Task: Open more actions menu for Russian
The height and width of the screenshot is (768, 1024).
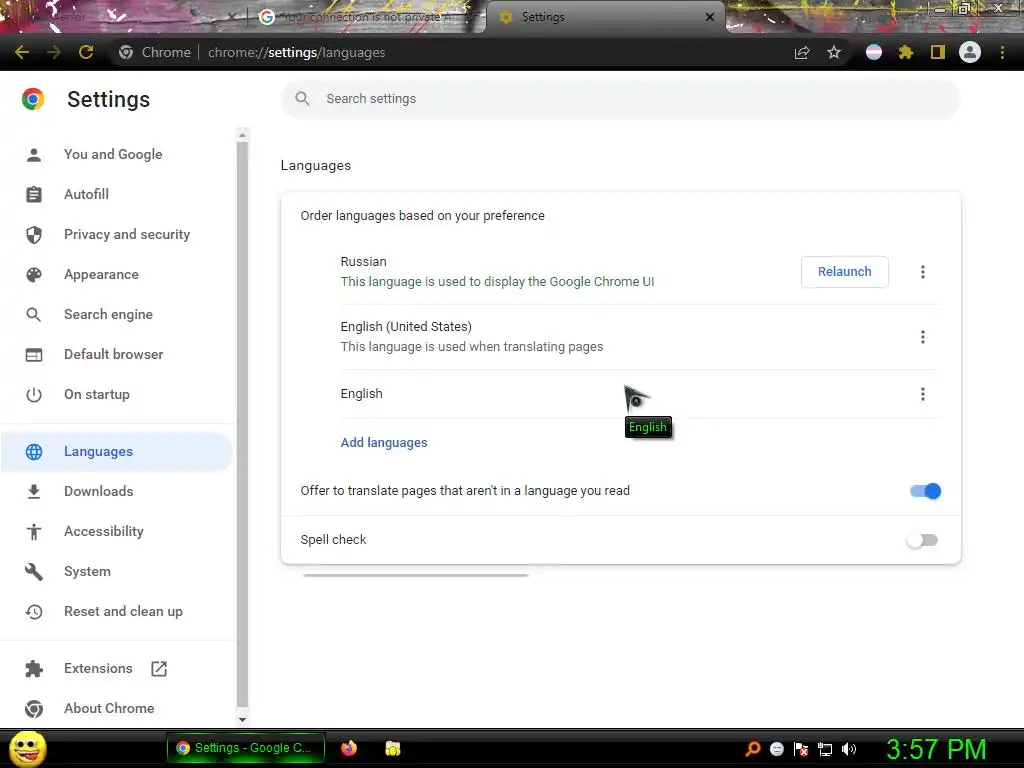Action: [922, 272]
